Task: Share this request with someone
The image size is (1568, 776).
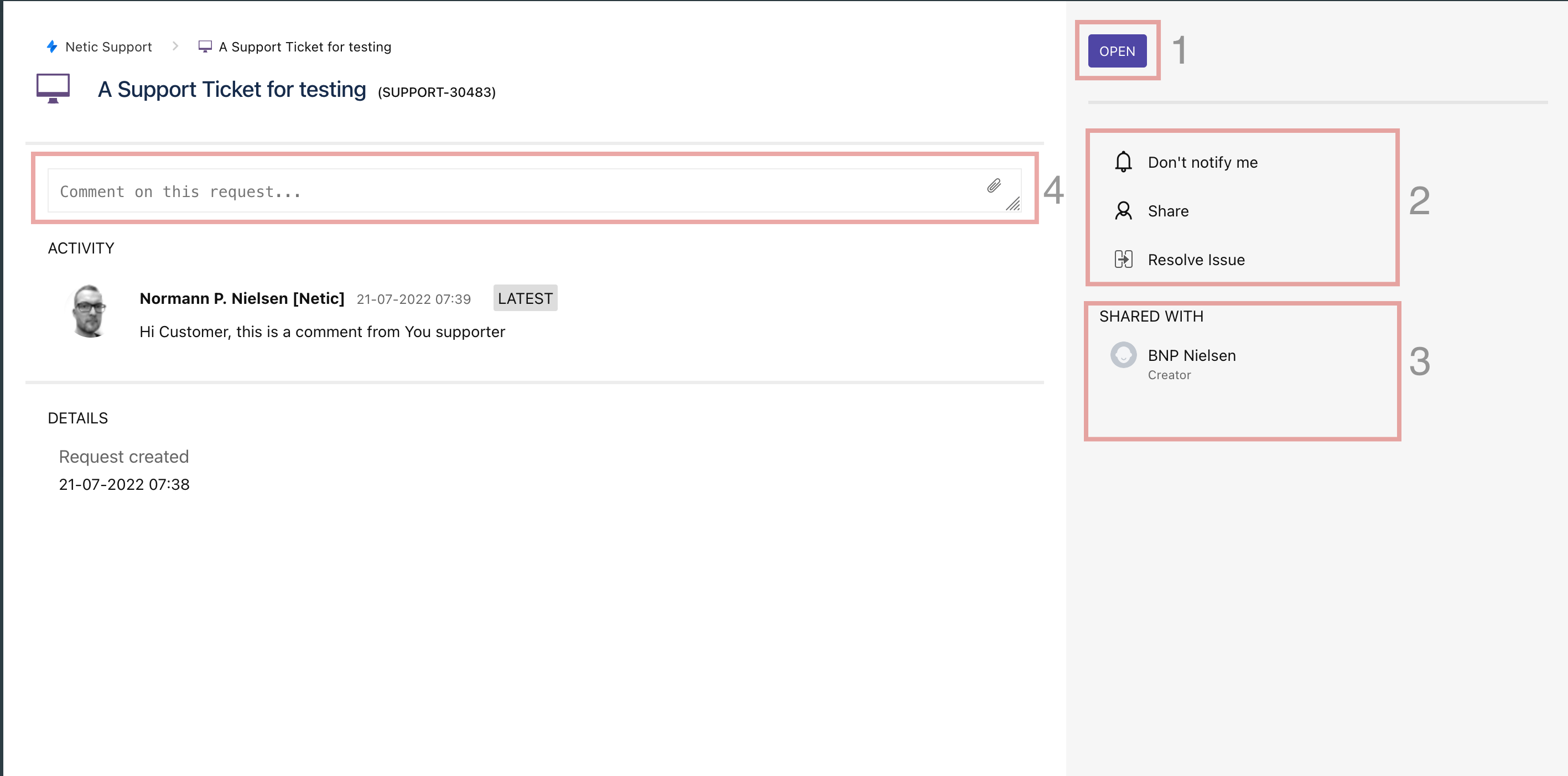Action: point(1168,211)
